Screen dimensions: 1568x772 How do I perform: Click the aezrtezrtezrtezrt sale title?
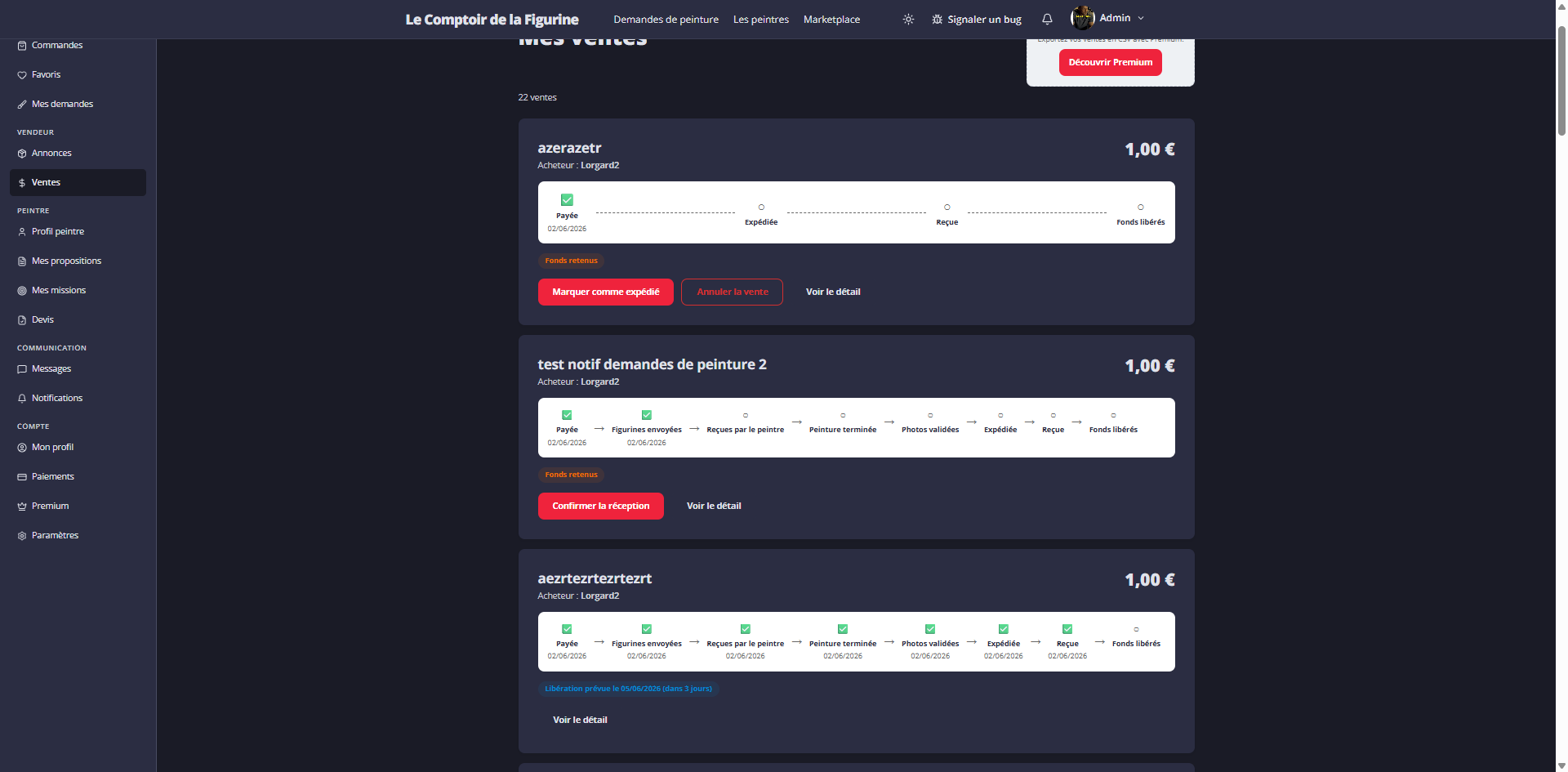(x=595, y=578)
